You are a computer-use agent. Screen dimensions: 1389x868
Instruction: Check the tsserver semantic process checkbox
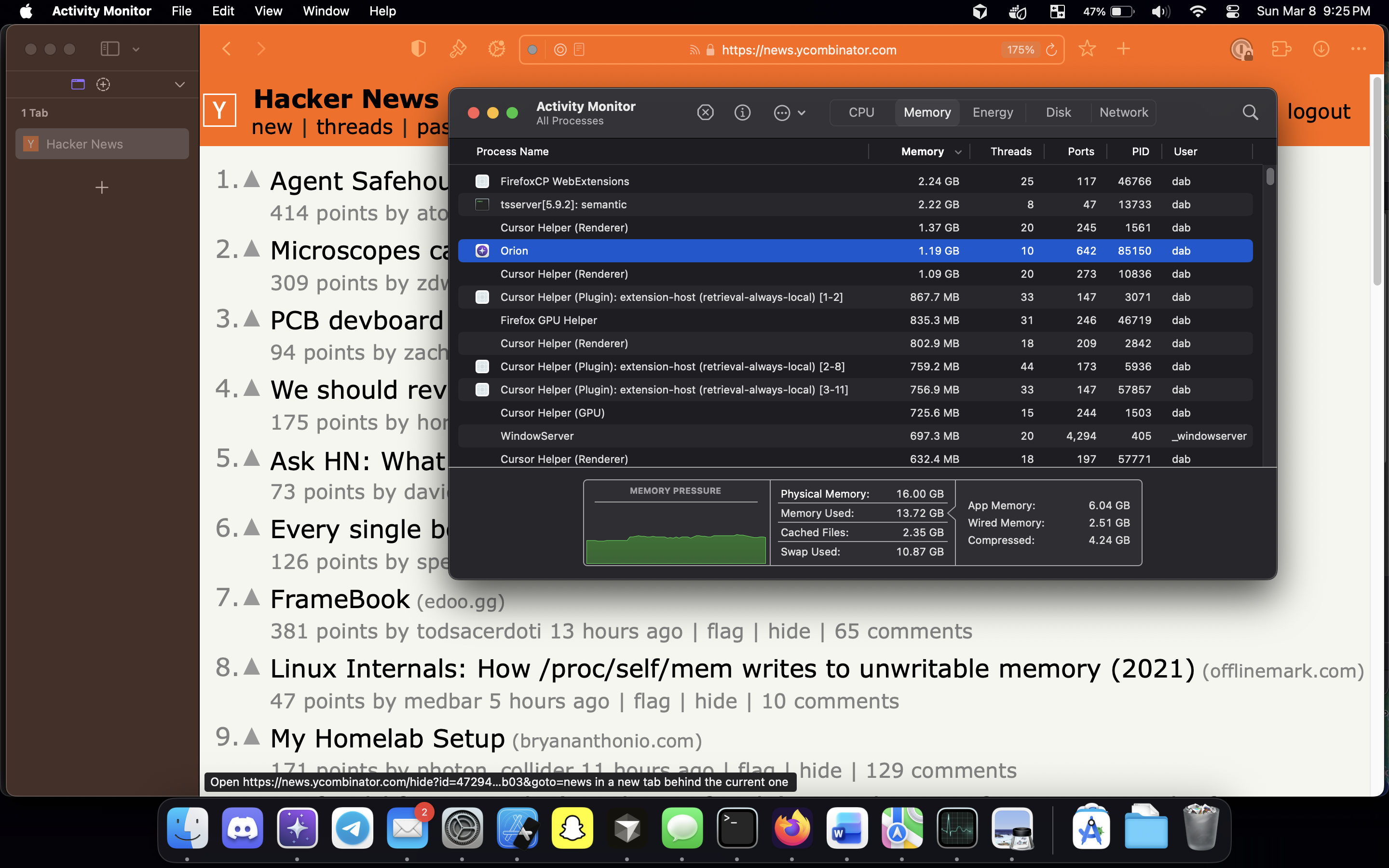tap(481, 204)
